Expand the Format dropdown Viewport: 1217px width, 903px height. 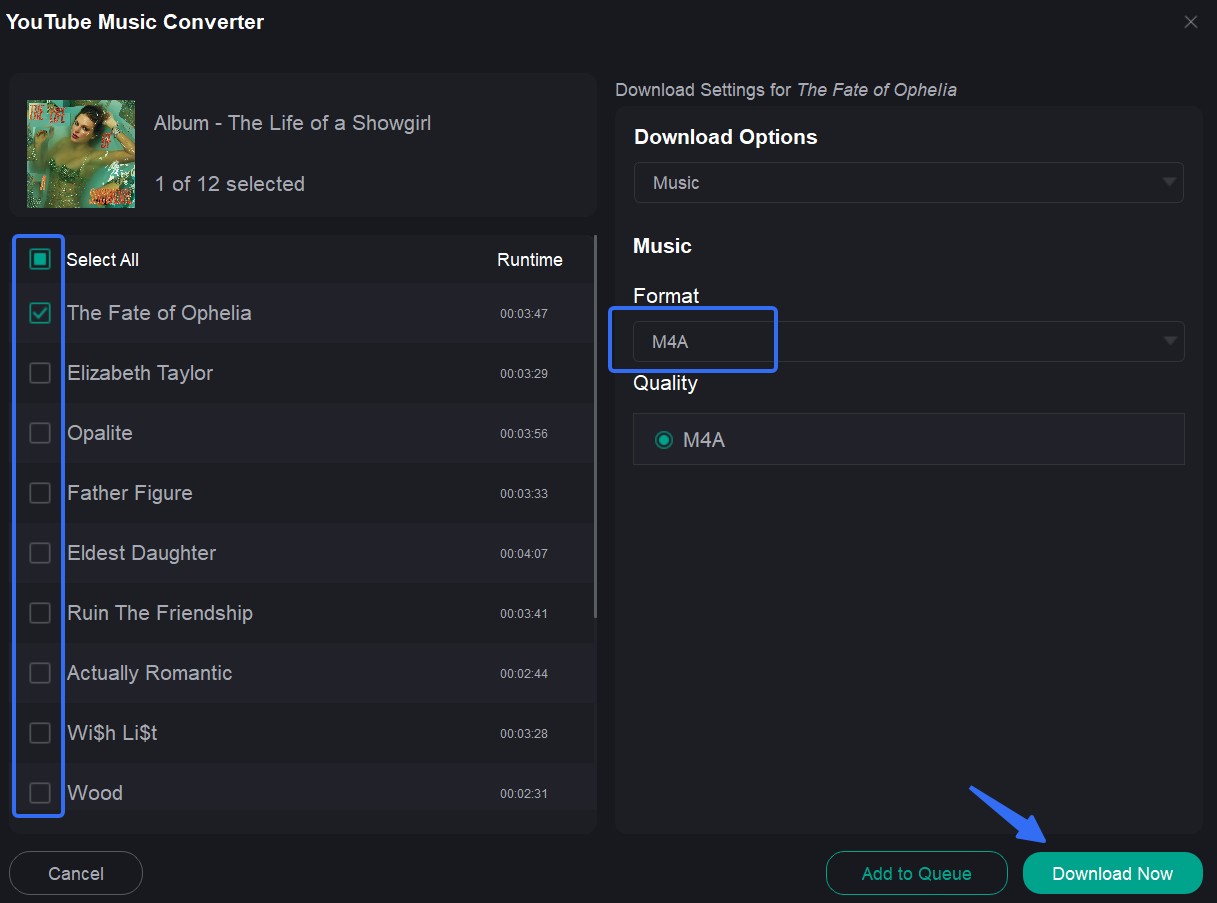pos(908,341)
